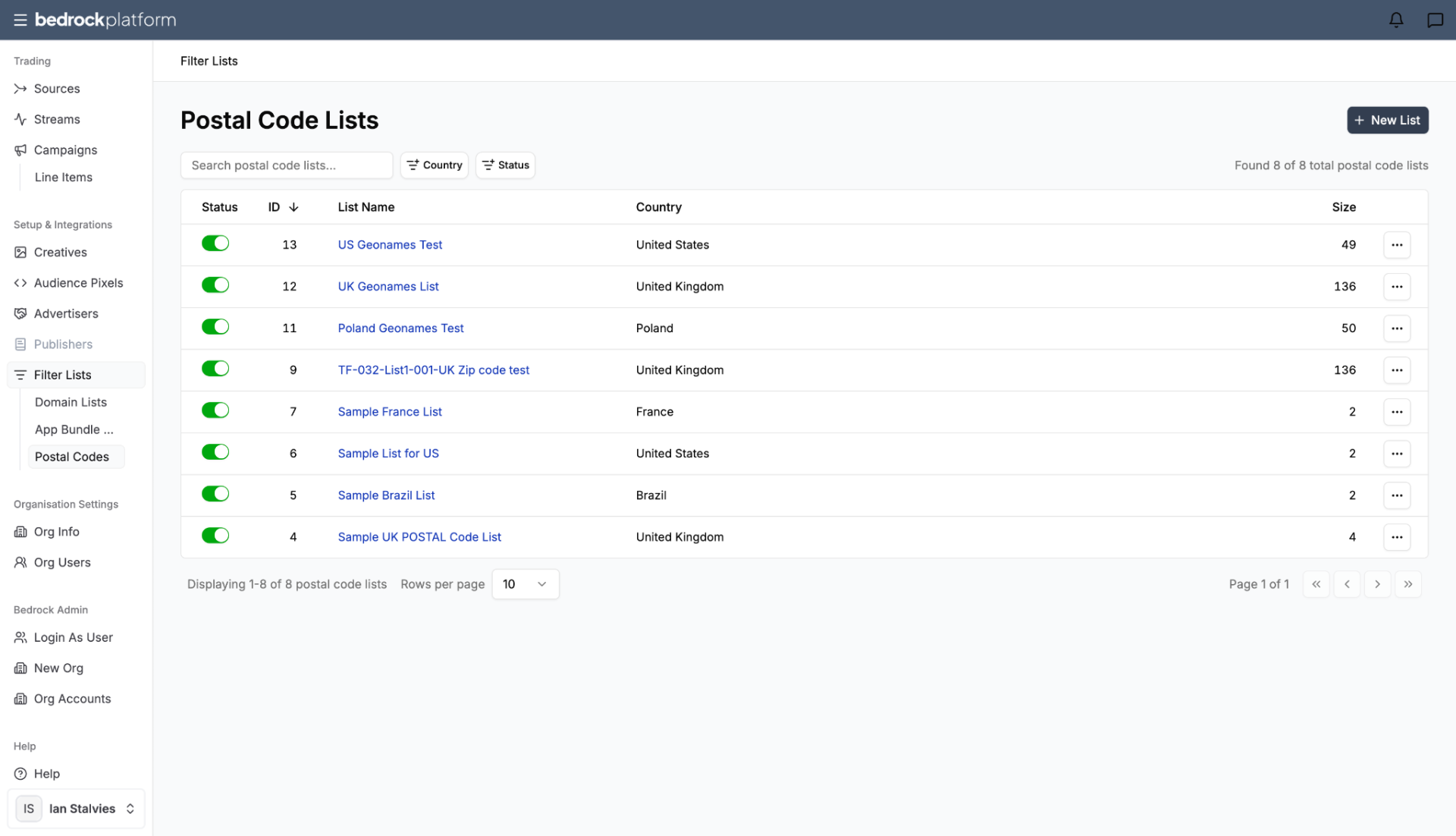Open actions menu for Sample France List
1456x836 pixels.
point(1397,412)
